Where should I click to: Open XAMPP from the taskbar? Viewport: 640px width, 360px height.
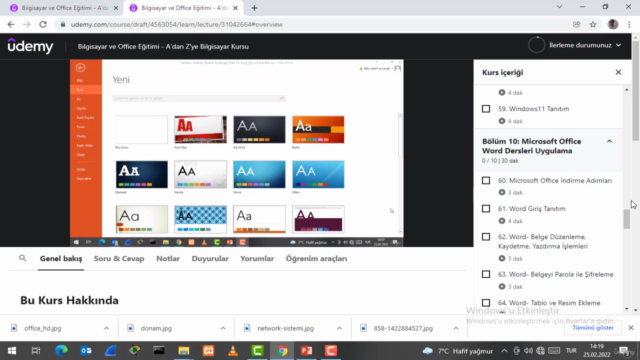click(x=208, y=351)
